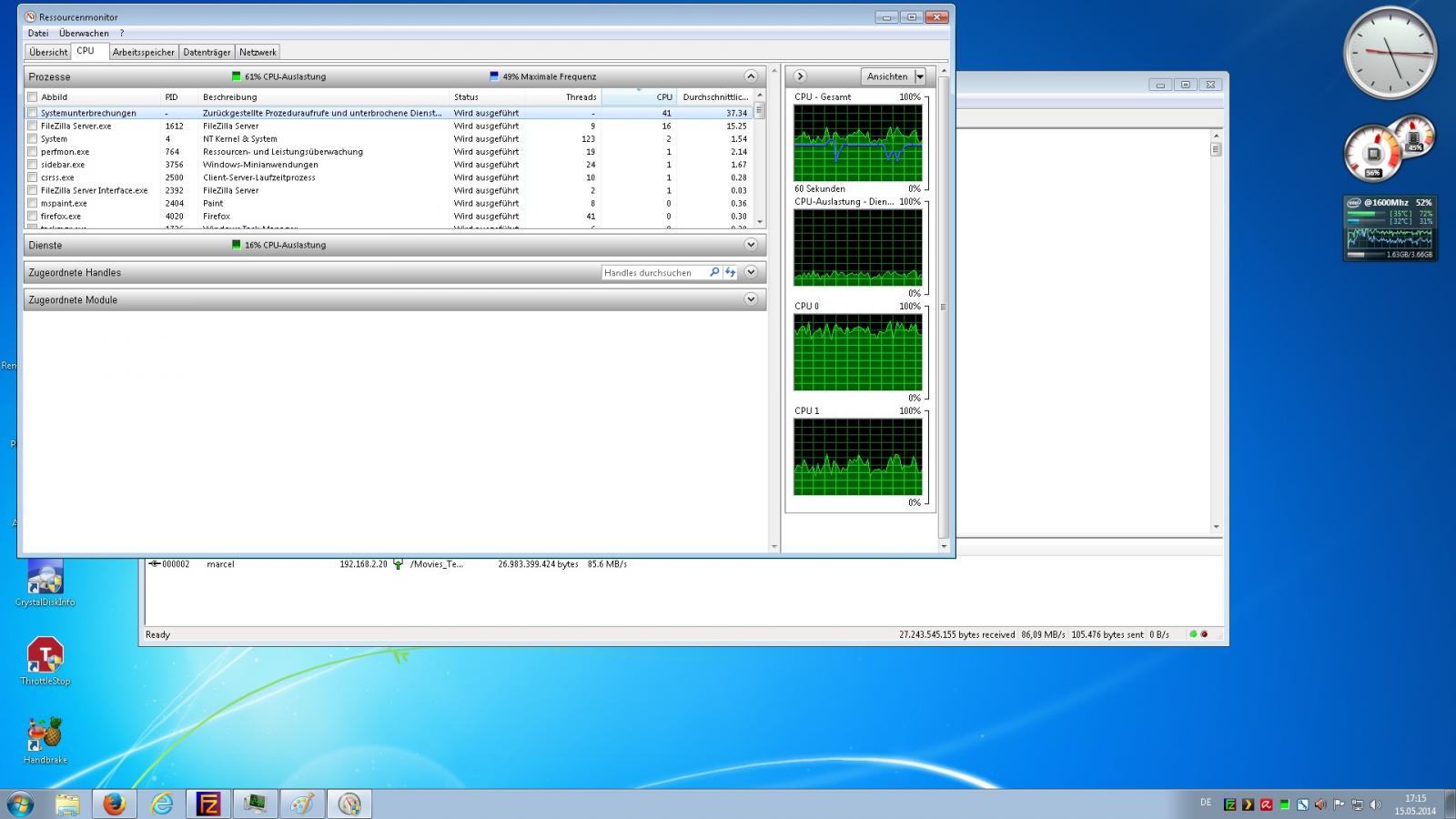Click the graph pane scrollbar thumb

(943, 307)
